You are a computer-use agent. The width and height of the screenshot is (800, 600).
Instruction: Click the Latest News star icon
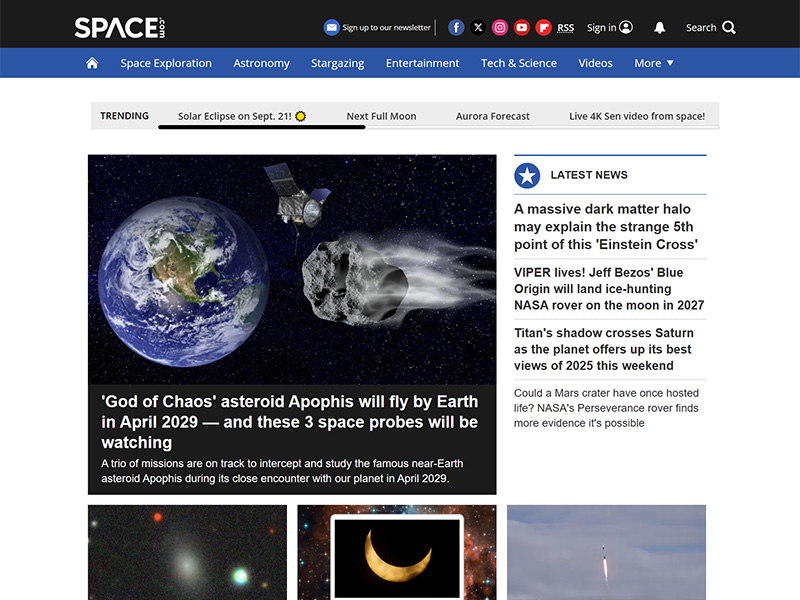pyautogui.click(x=524, y=175)
